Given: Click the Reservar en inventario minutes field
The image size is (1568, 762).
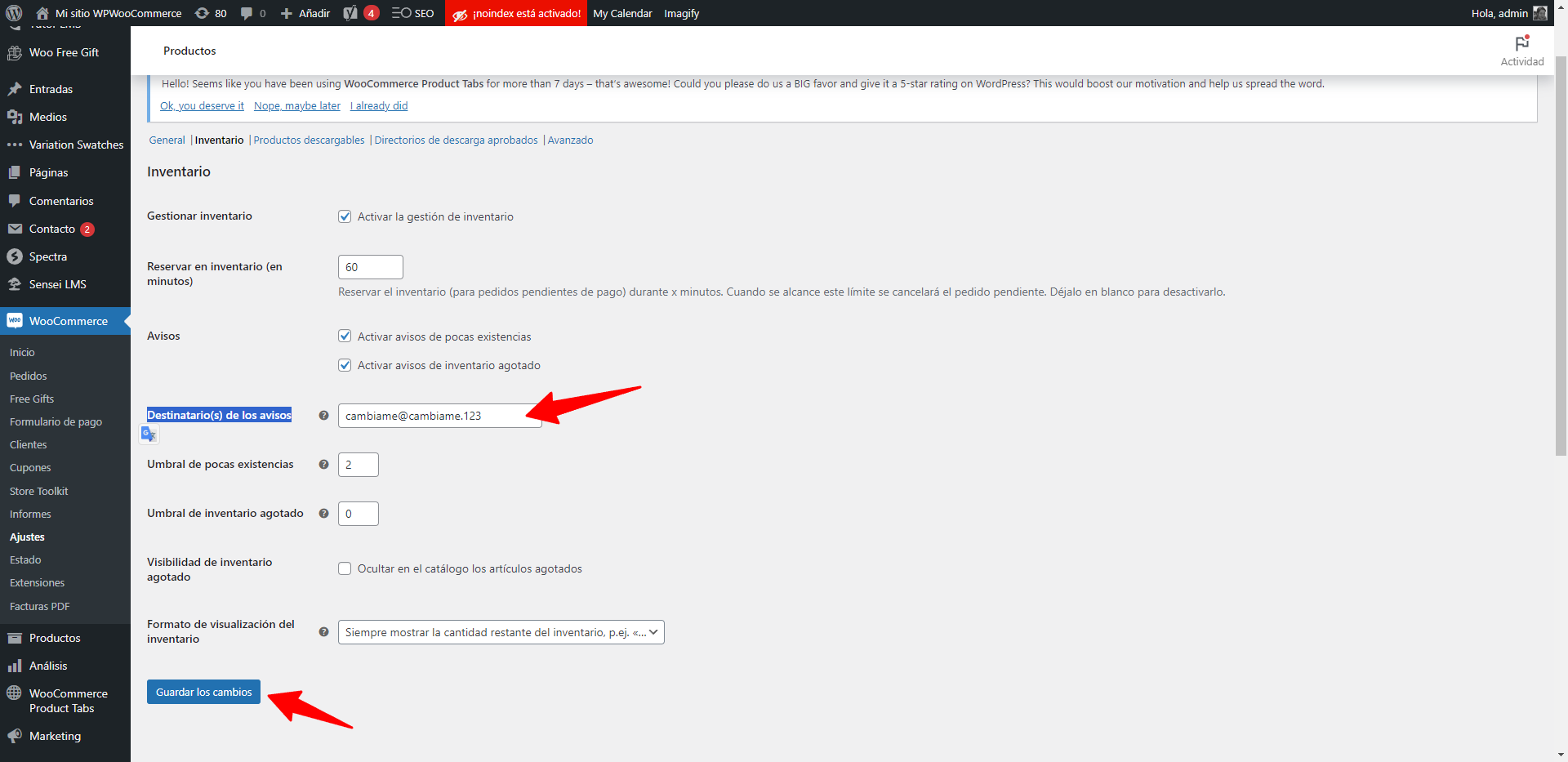Looking at the screenshot, I should pyautogui.click(x=371, y=267).
